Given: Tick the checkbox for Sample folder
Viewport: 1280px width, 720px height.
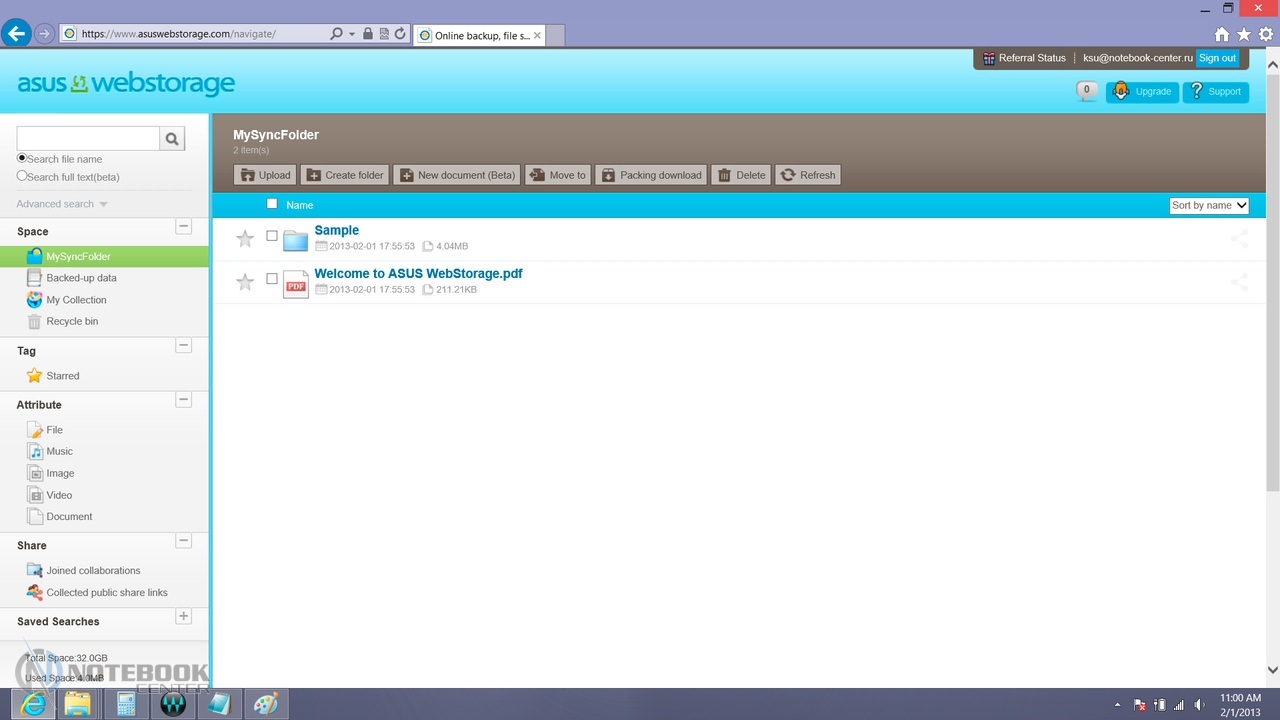Looking at the screenshot, I should click(x=272, y=236).
